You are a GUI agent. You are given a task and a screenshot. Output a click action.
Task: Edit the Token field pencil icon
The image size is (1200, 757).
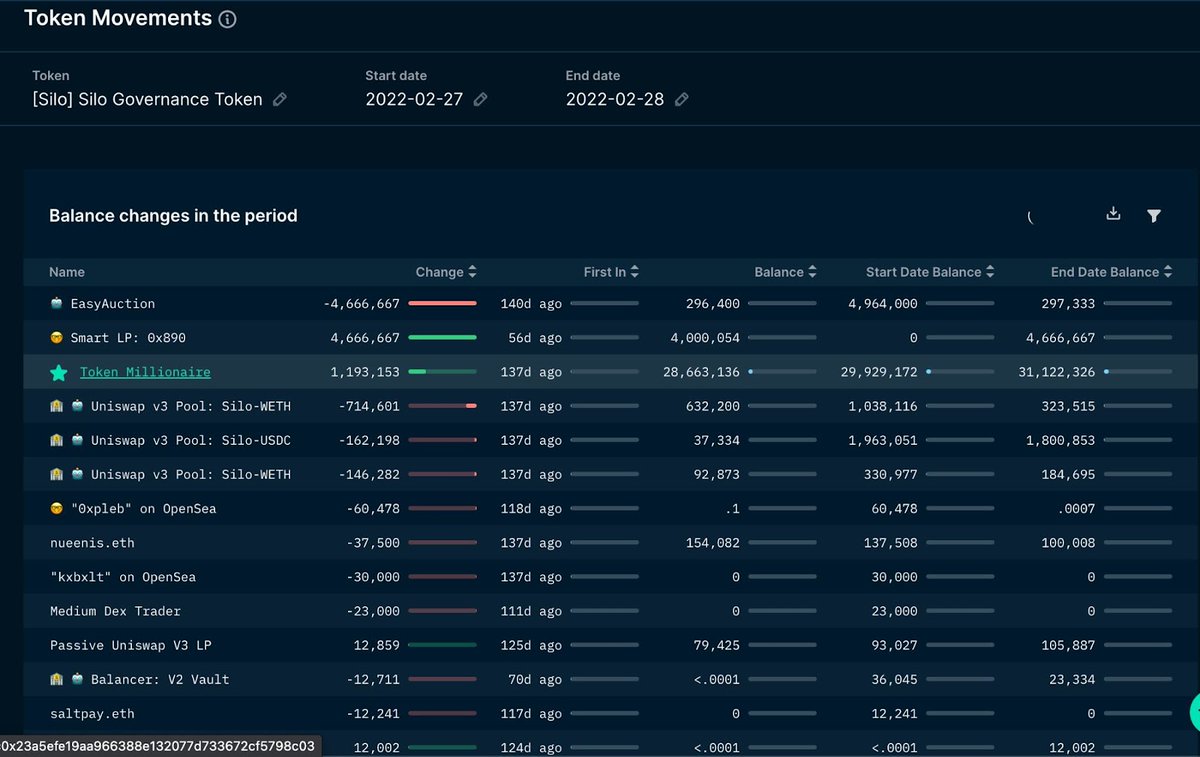click(x=280, y=99)
